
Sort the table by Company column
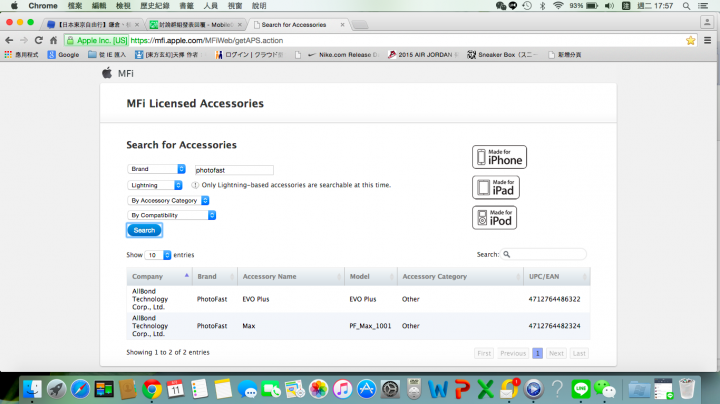point(160,276)
